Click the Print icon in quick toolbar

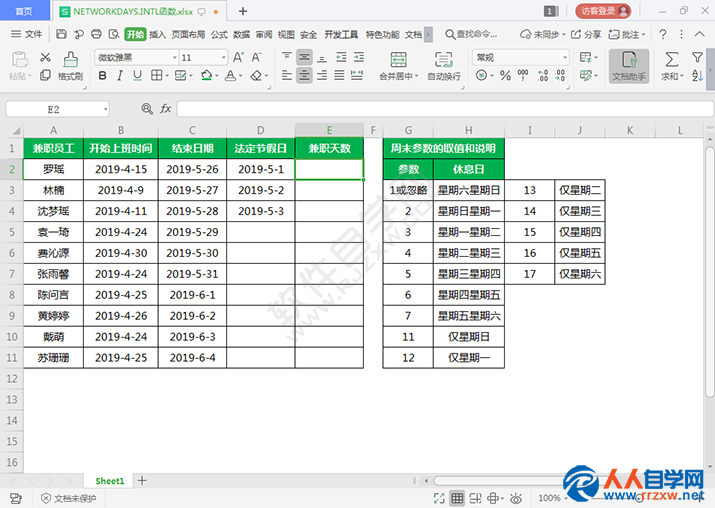(96, 34)
